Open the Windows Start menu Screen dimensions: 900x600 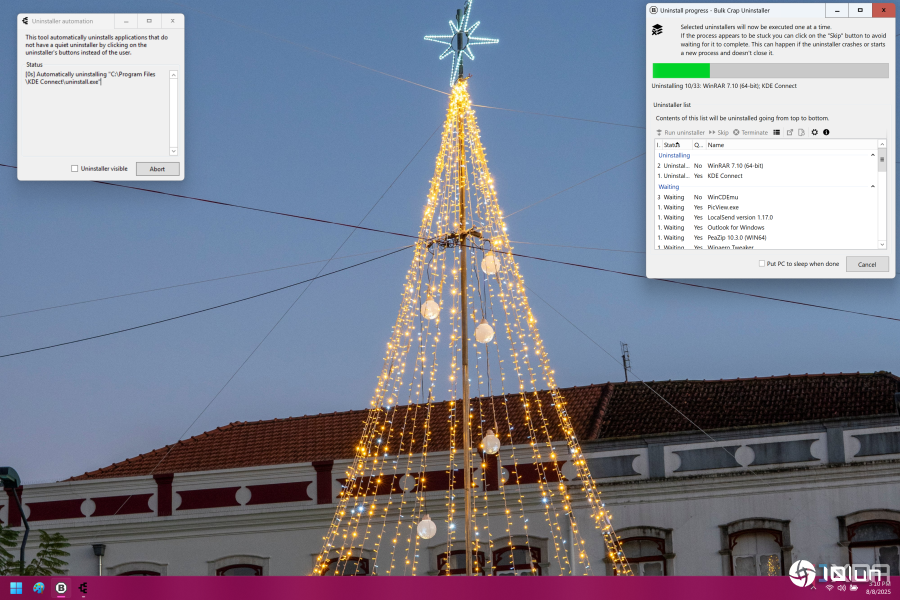(x=16, y=588)
